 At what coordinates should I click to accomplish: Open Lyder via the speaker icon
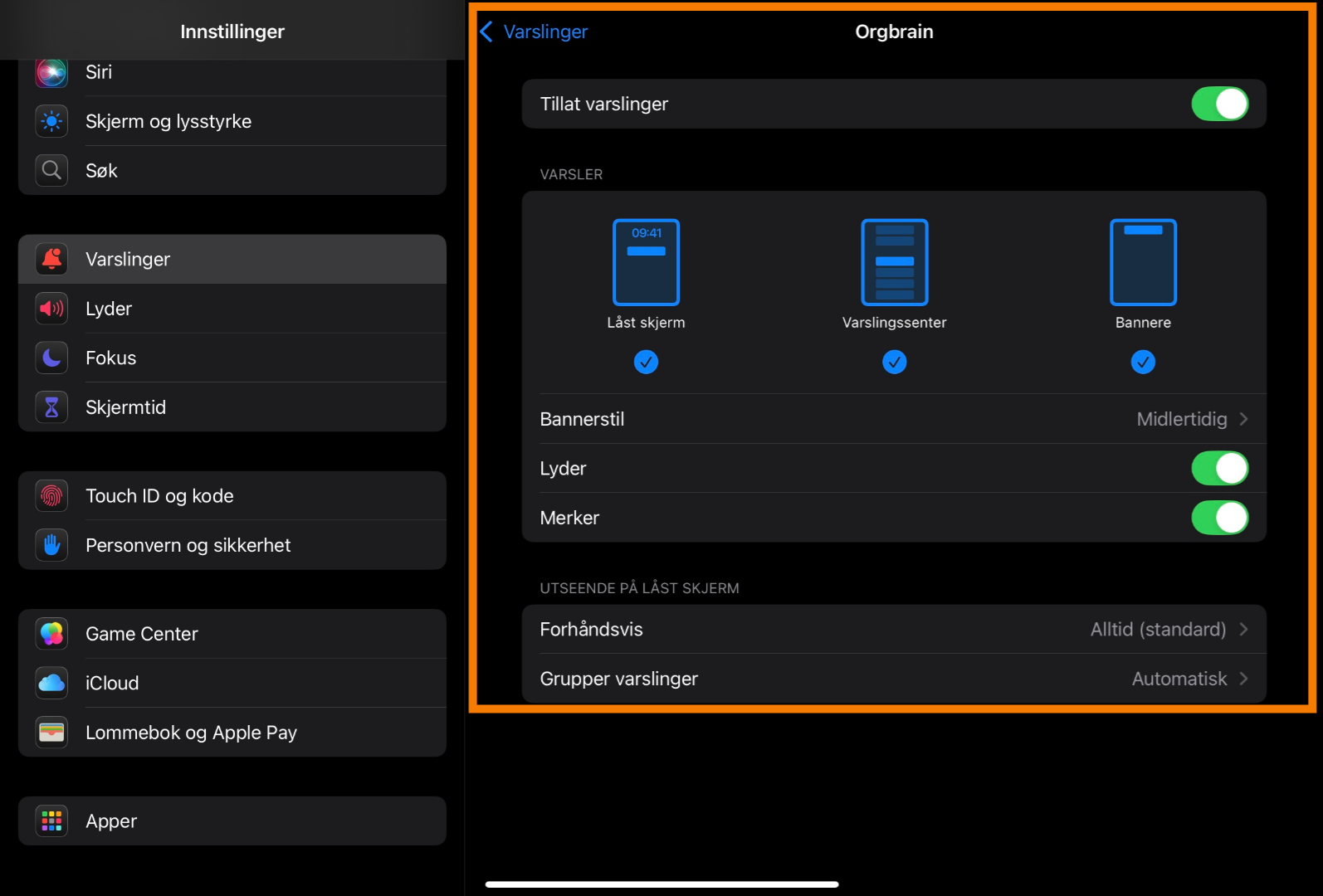51,309
